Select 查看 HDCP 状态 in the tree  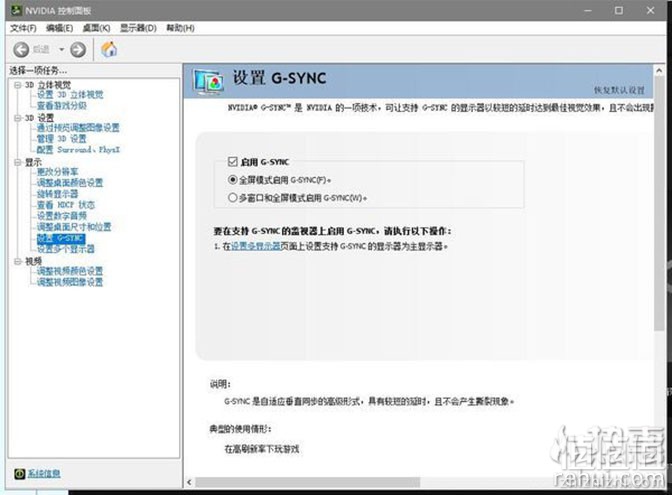66,205
